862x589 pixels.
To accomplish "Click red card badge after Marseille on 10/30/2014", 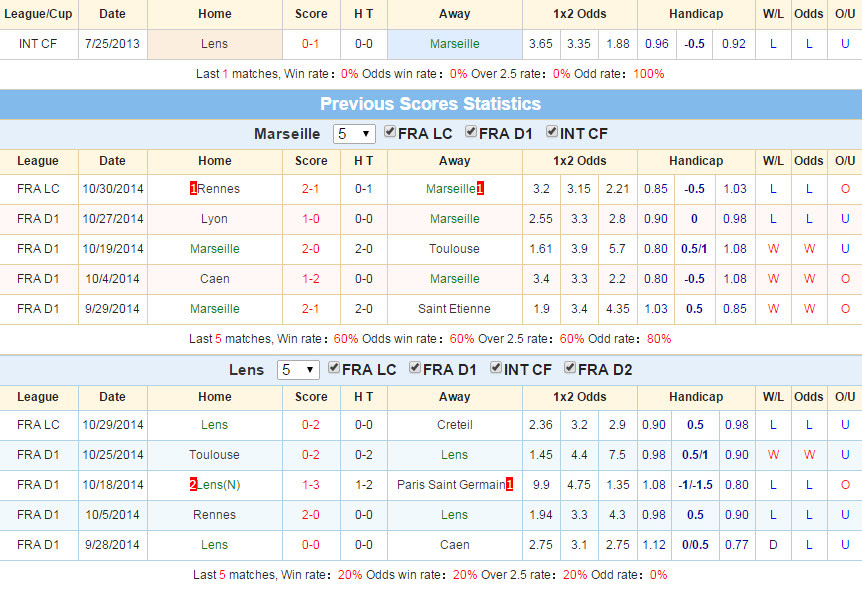I will tap(480, 189).
